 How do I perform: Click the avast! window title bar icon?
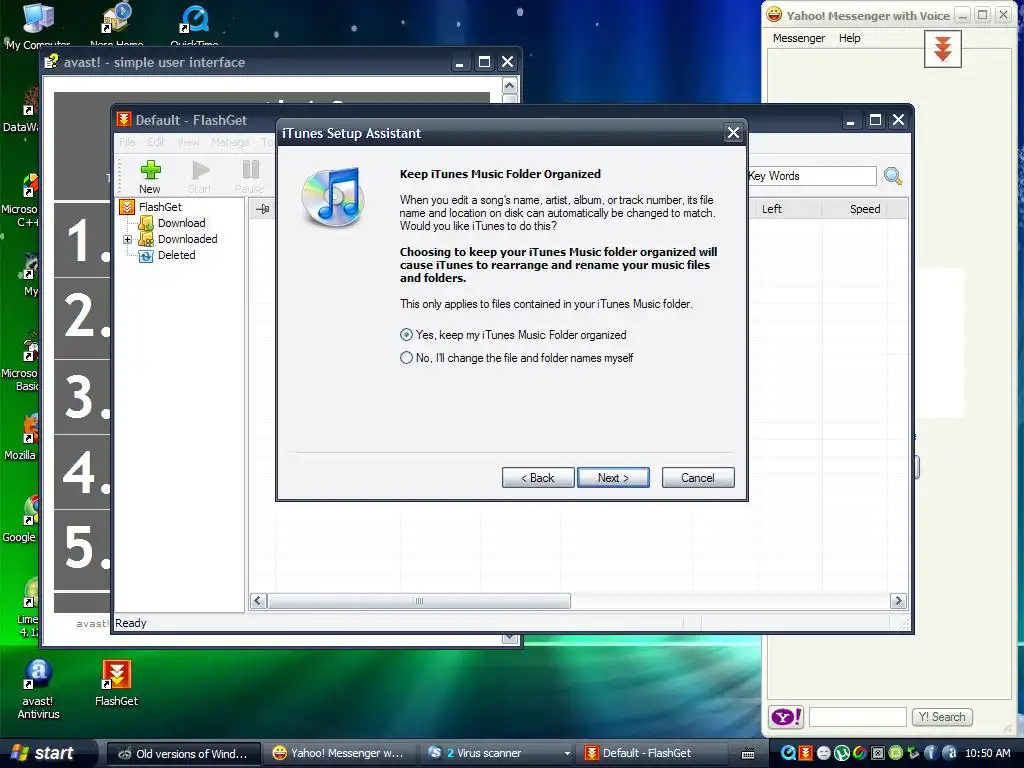(x=51, y=62)
